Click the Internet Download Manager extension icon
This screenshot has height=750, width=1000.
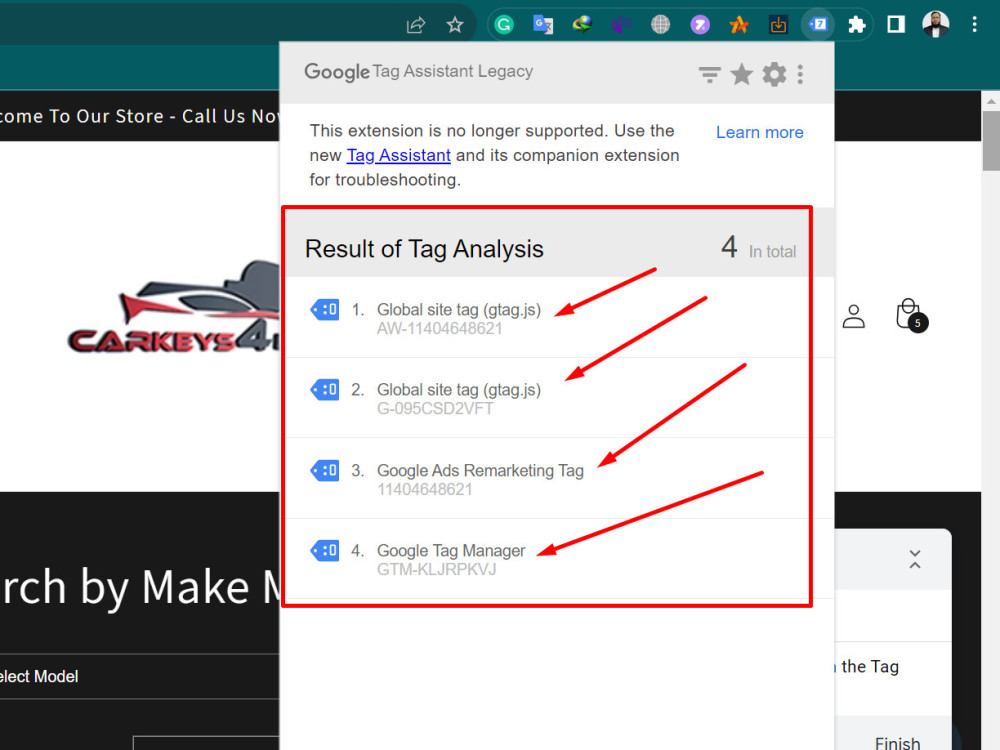[582, 25]
